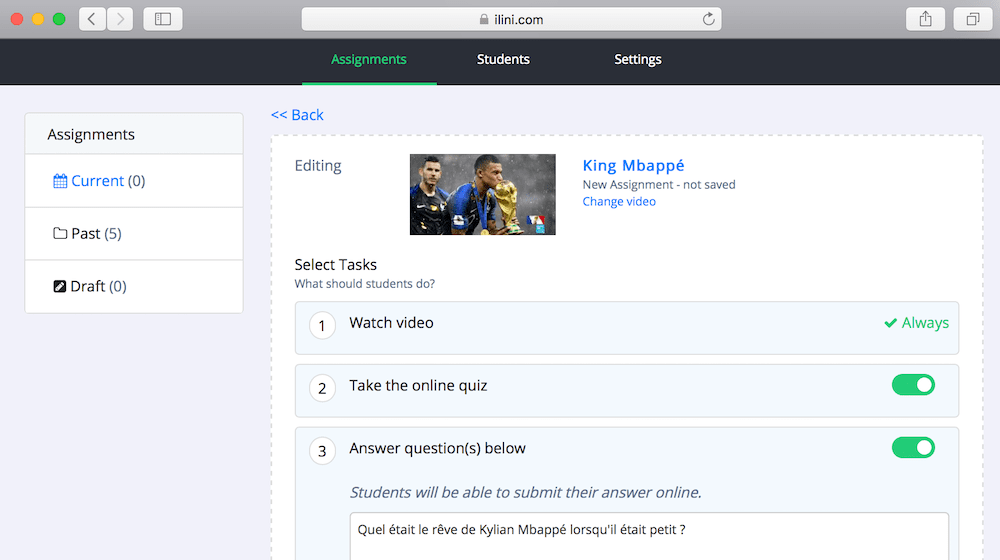Click the Safari forward arrow button
The image size is (1000, 560).
120,19
